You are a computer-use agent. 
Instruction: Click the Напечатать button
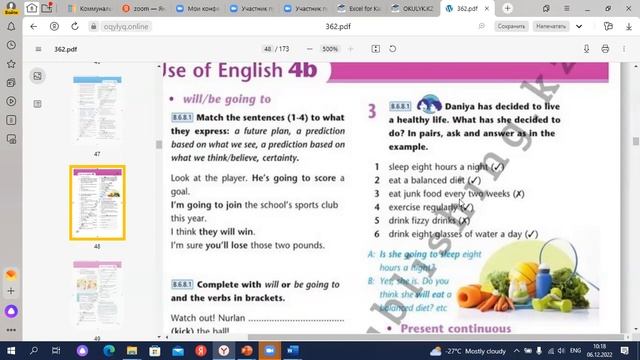(x=551, y=27)
